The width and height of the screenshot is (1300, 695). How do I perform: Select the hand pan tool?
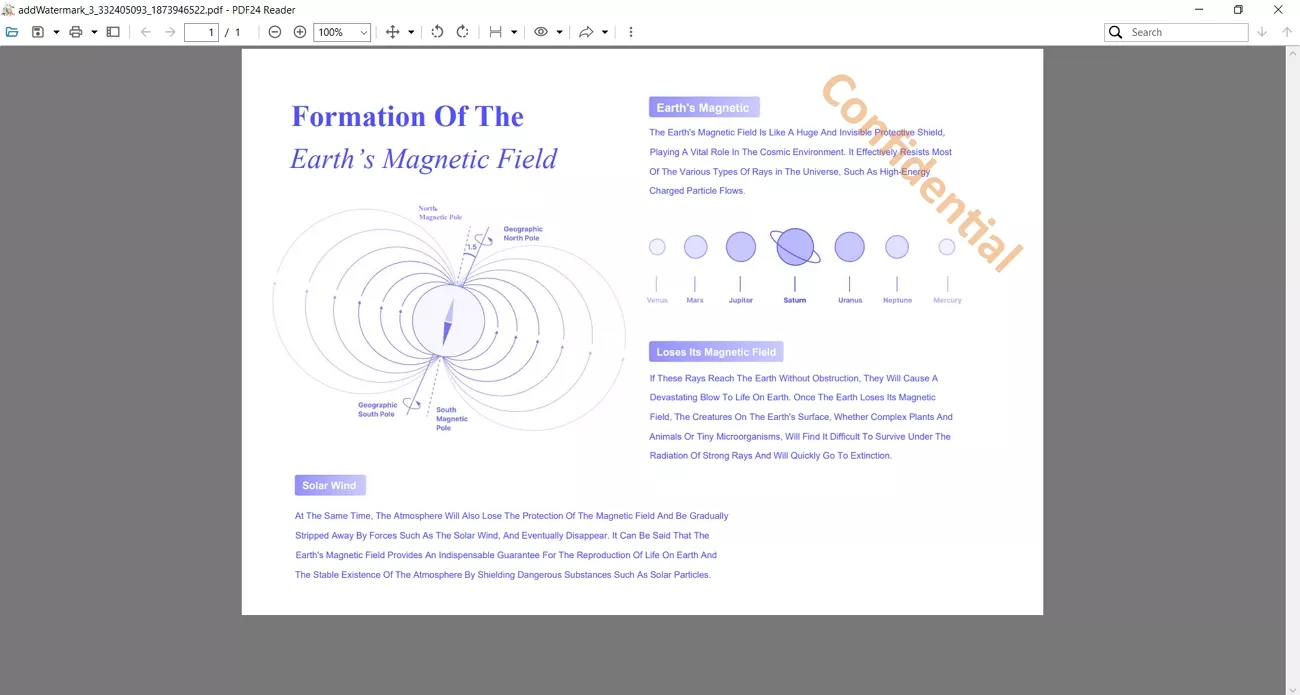click(392, 31)
